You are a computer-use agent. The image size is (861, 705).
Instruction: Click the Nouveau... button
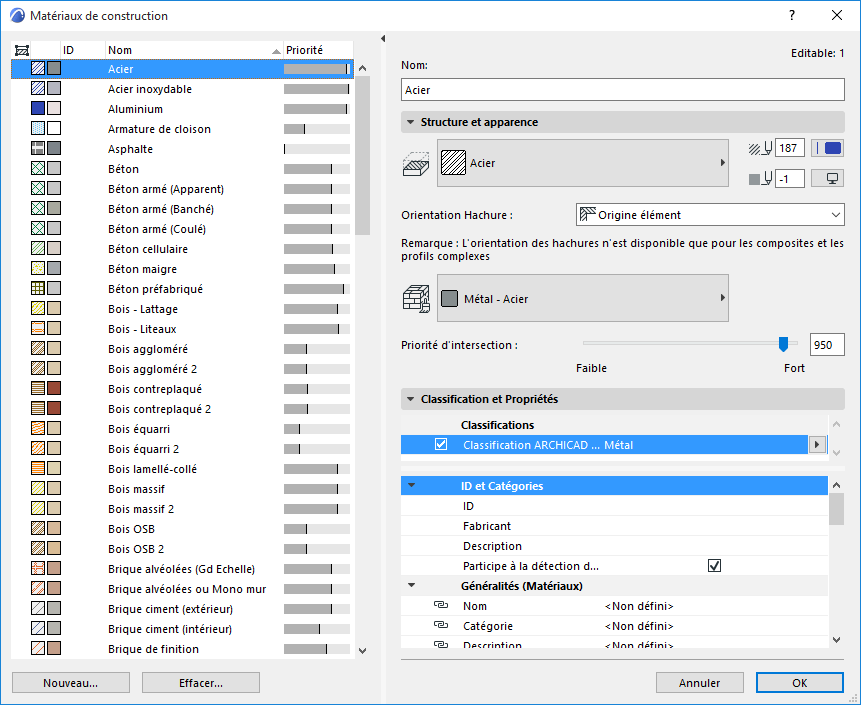[x=71, y=683]
